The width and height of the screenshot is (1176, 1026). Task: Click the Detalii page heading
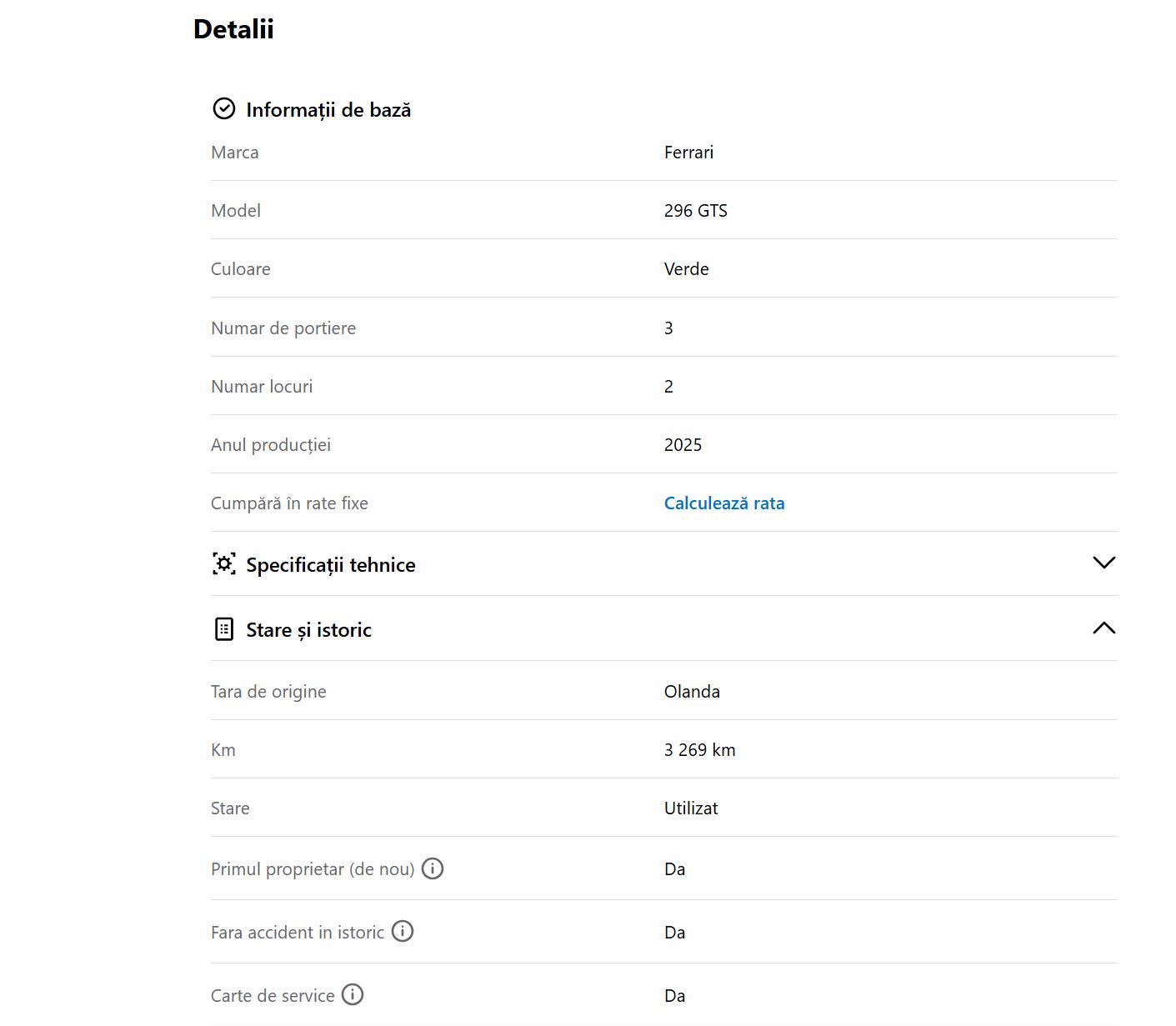[233, 29]
